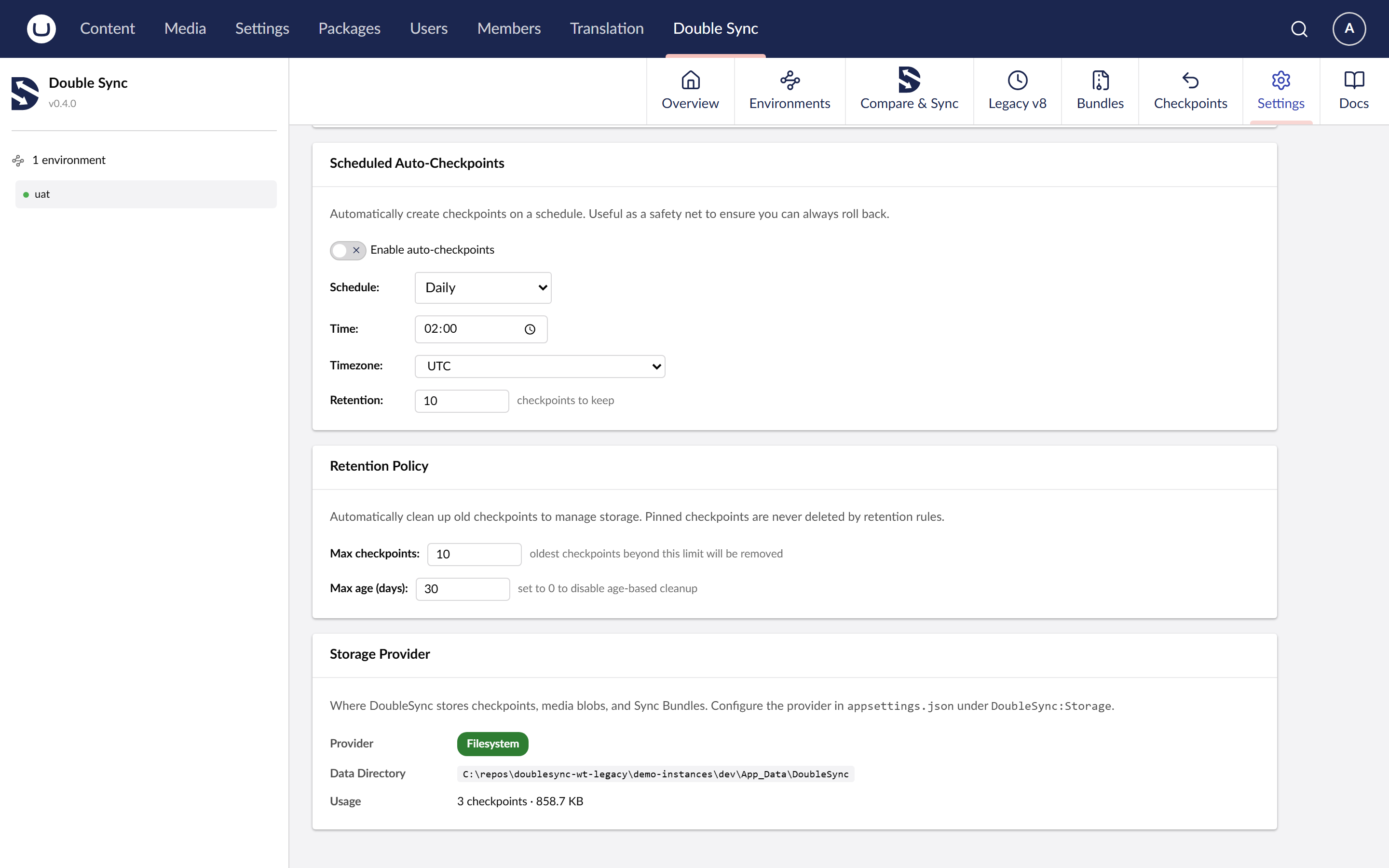
Task: Select the Double Sync section
Action: pyautogui.click(x=715, y=29)
